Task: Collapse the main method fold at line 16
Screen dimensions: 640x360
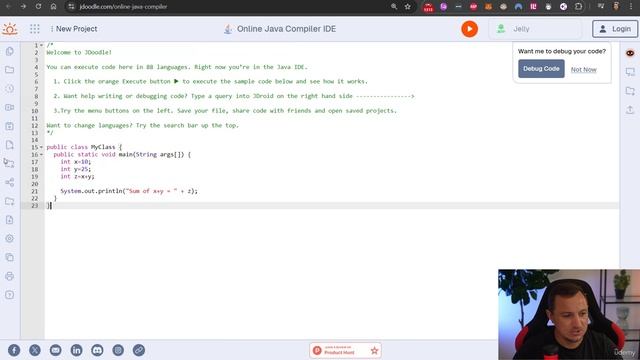Action: pos(42,155)
